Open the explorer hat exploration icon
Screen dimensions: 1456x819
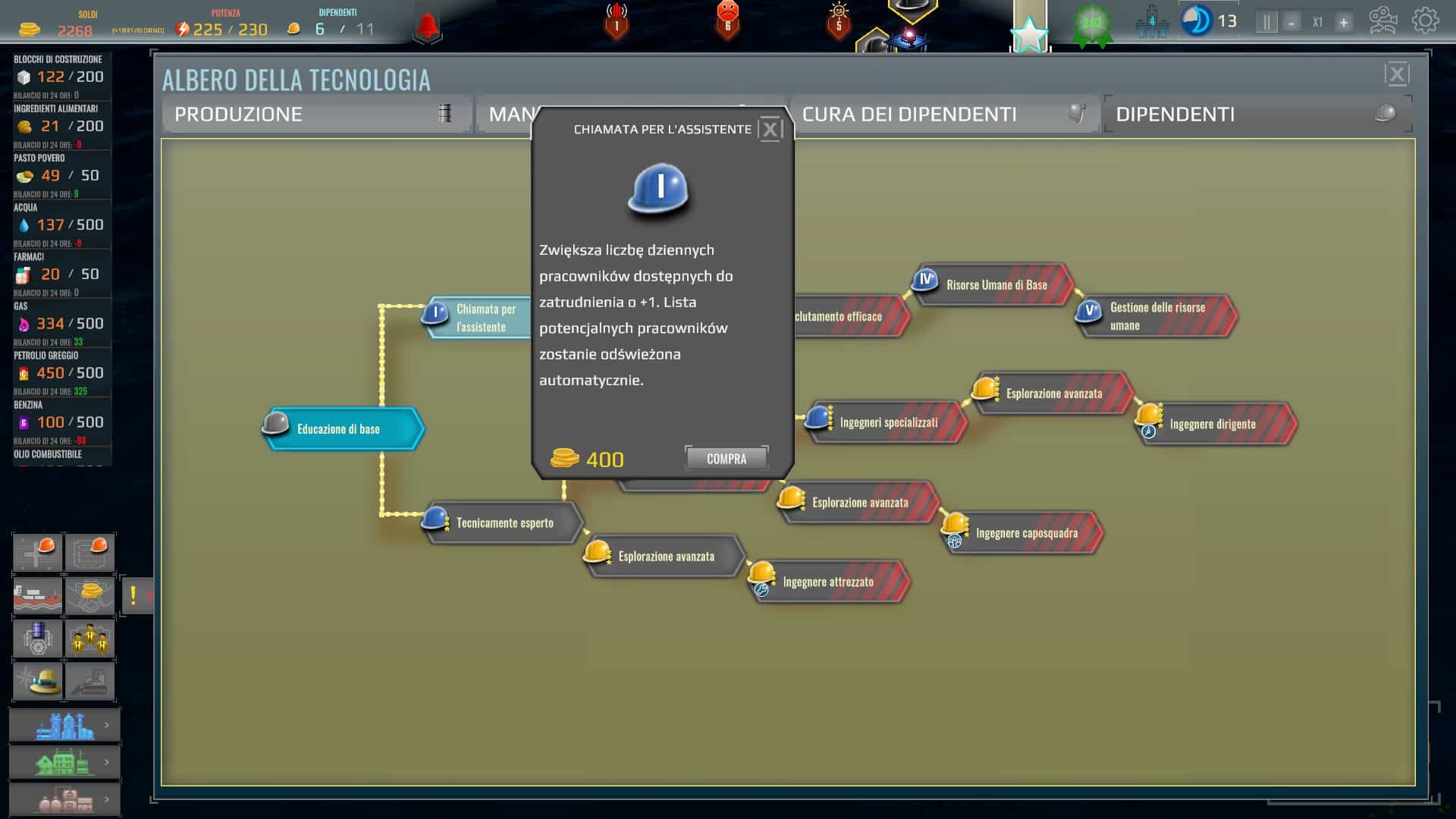[37, 681]
